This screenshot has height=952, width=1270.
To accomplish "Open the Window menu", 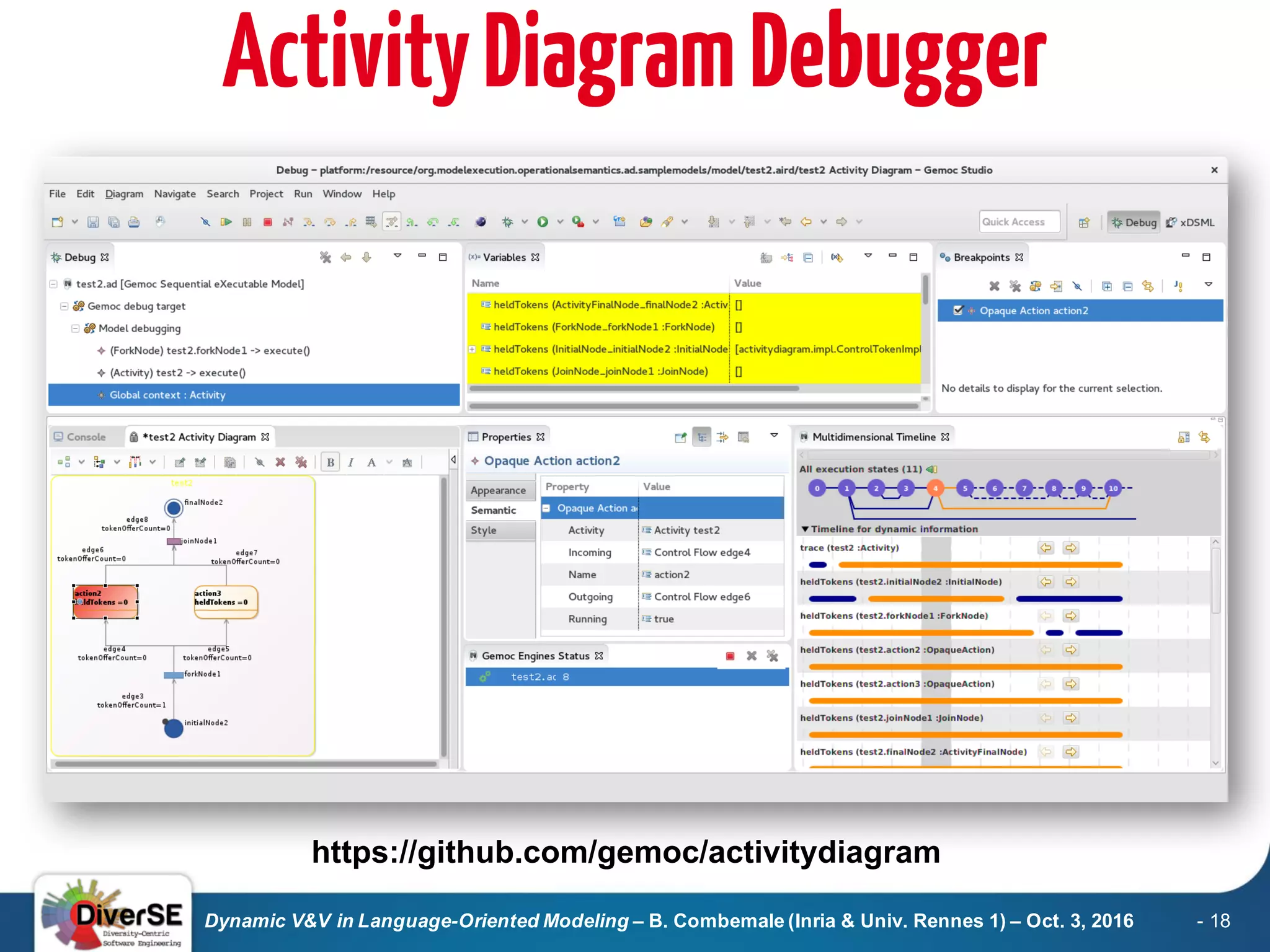I will click(x=342, y=194).
